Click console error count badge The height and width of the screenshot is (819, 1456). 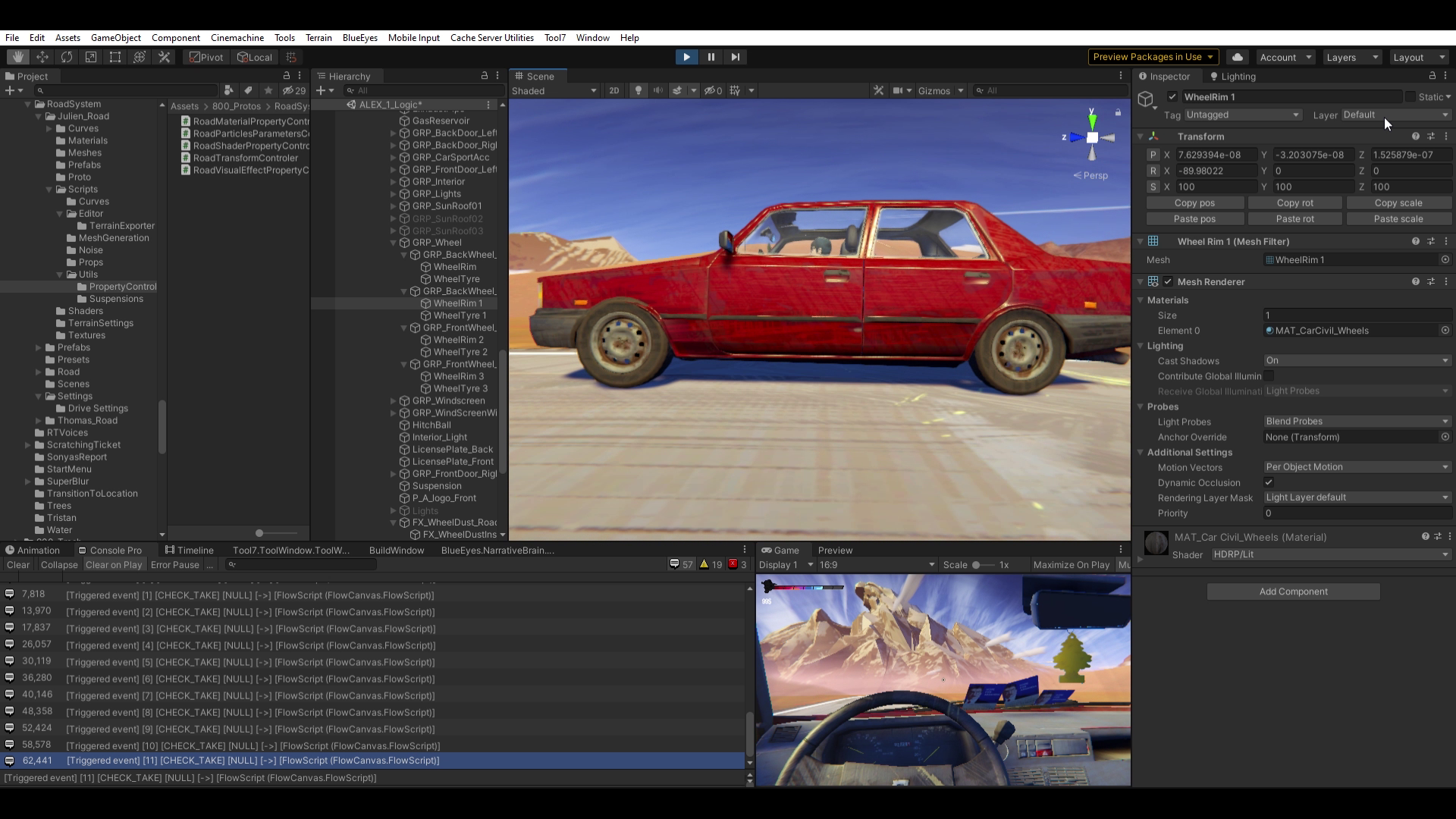738,564
